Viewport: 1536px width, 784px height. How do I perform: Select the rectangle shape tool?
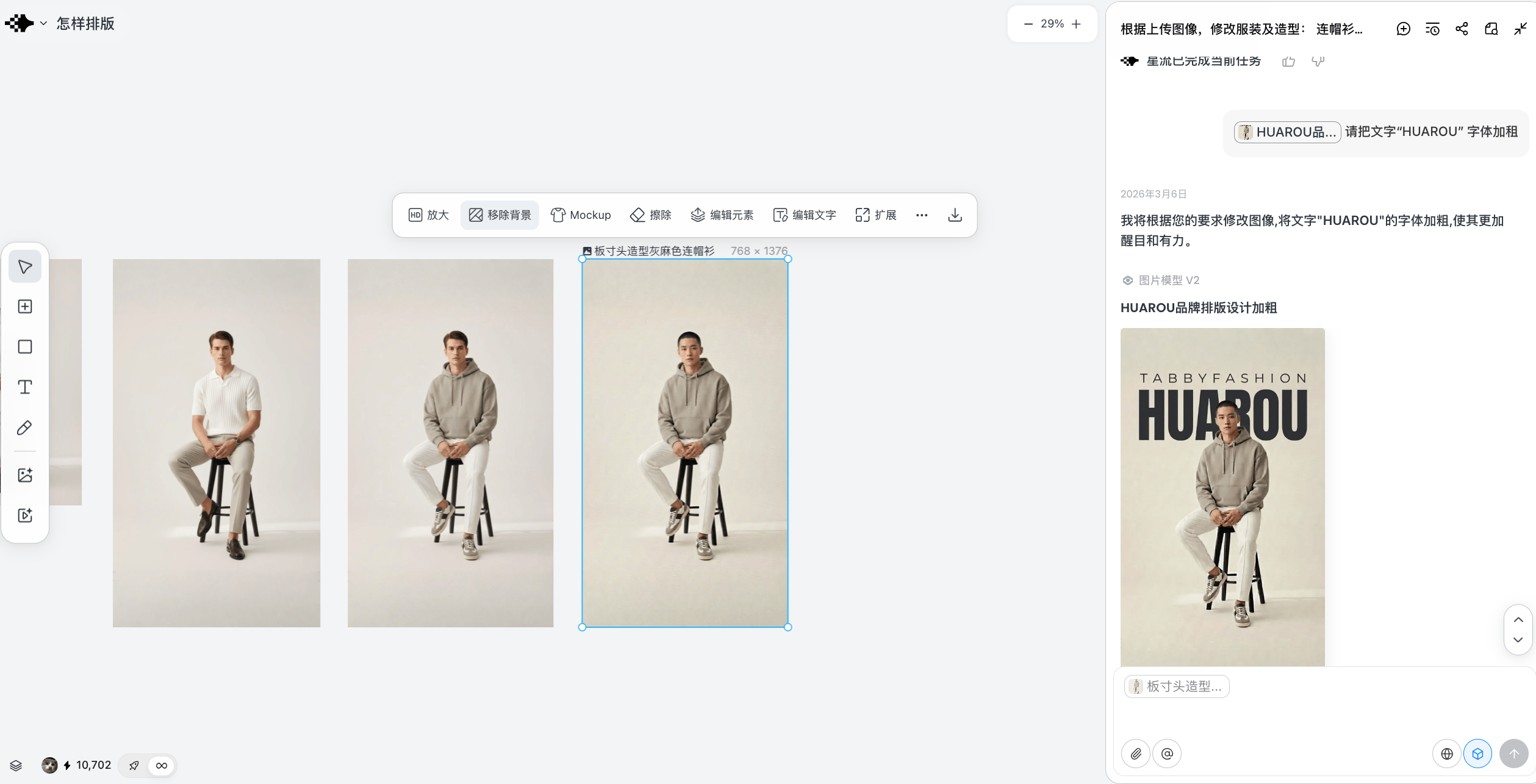click(25, 347)
